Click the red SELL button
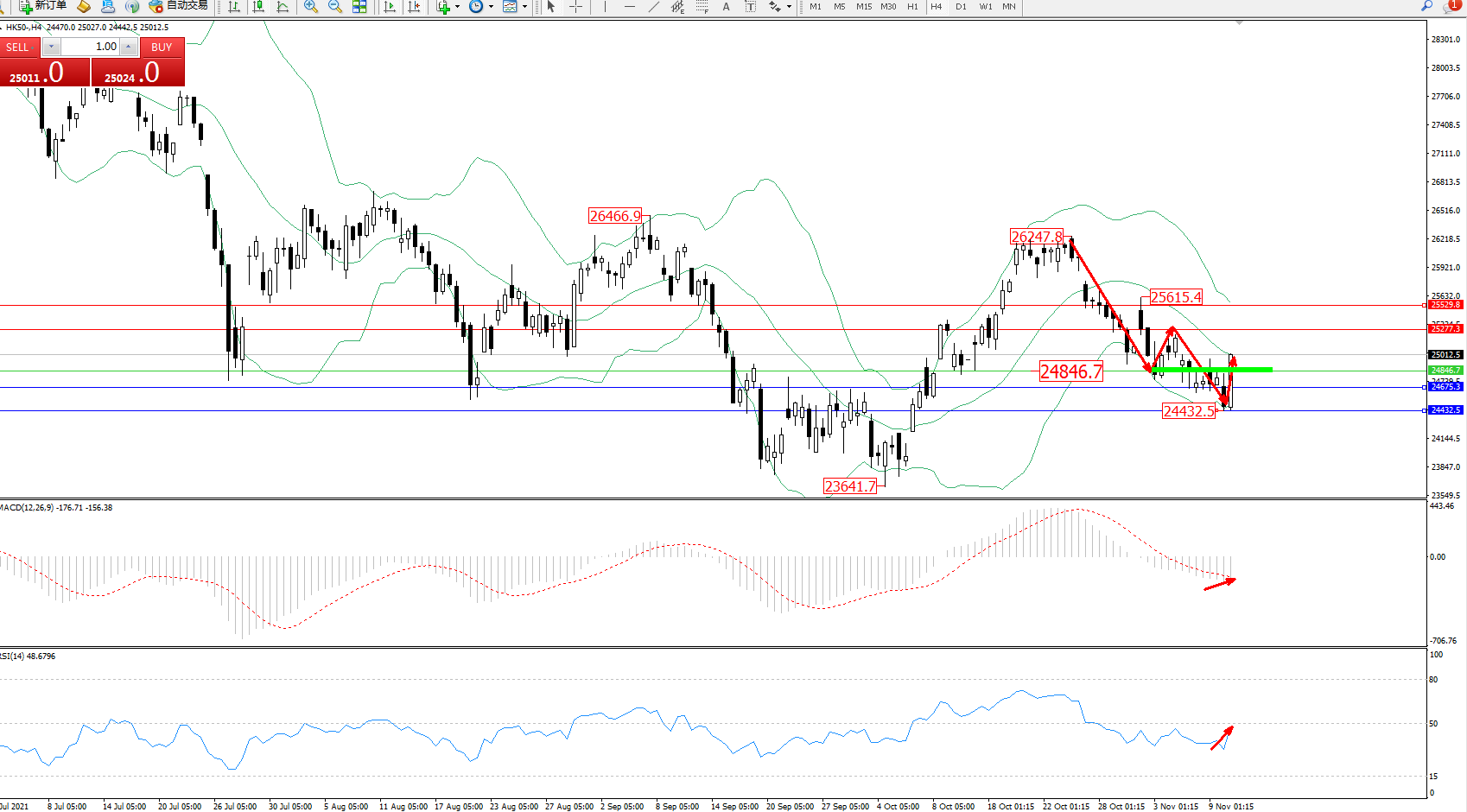1467x812 pixels. tap(18, 47)
